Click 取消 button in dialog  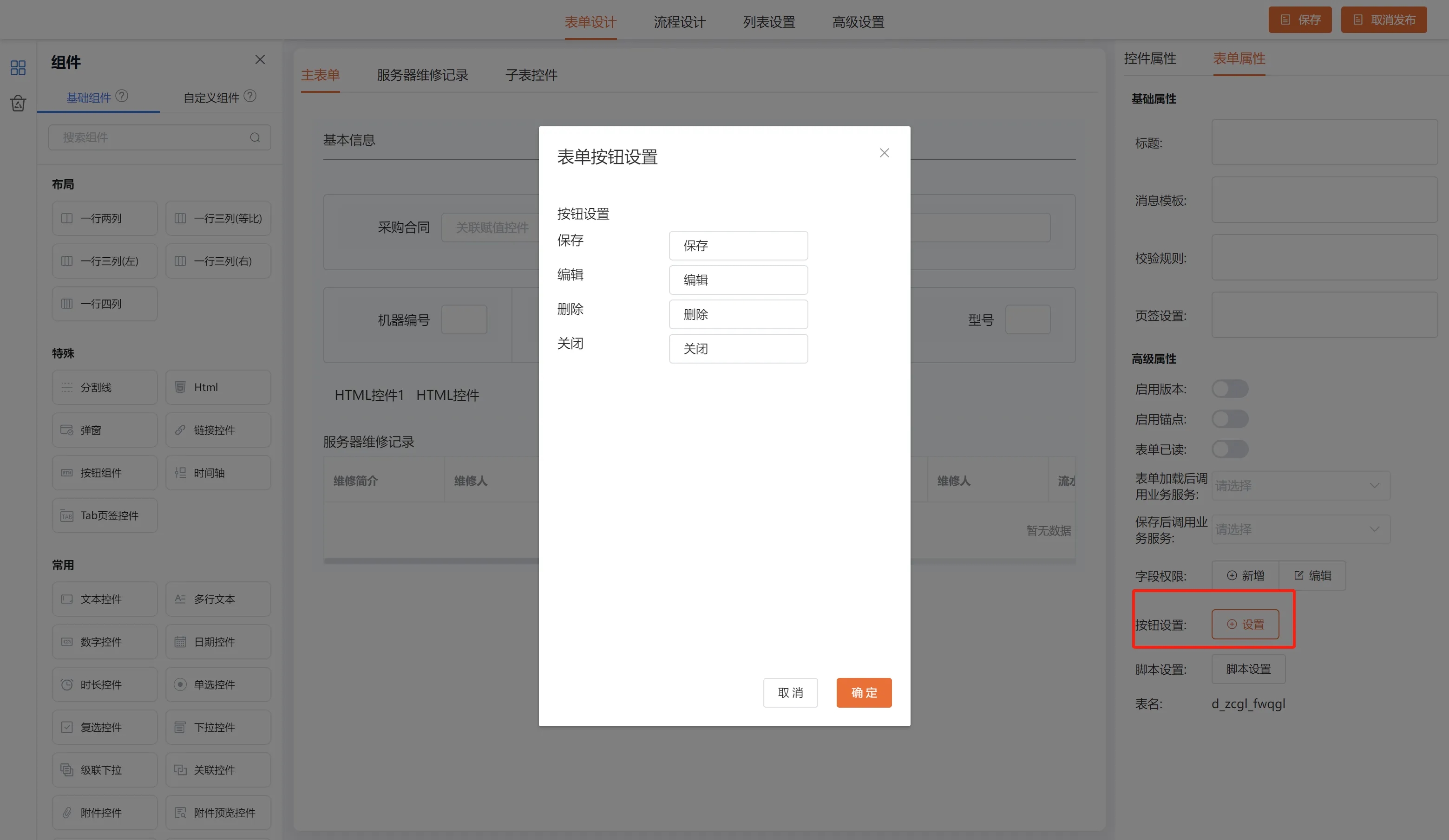click(790, 692)
